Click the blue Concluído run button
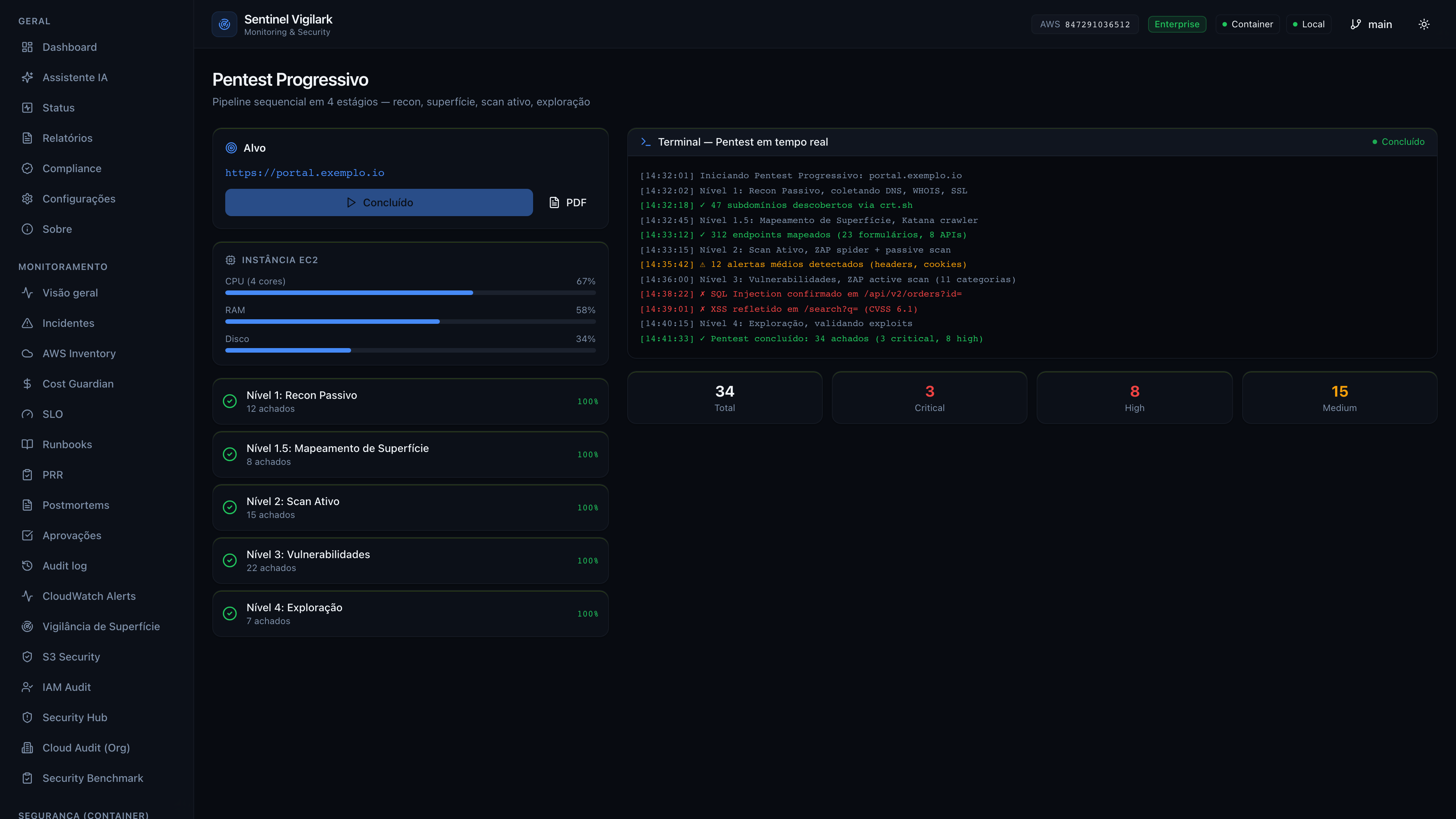 (x=379, y=202)
